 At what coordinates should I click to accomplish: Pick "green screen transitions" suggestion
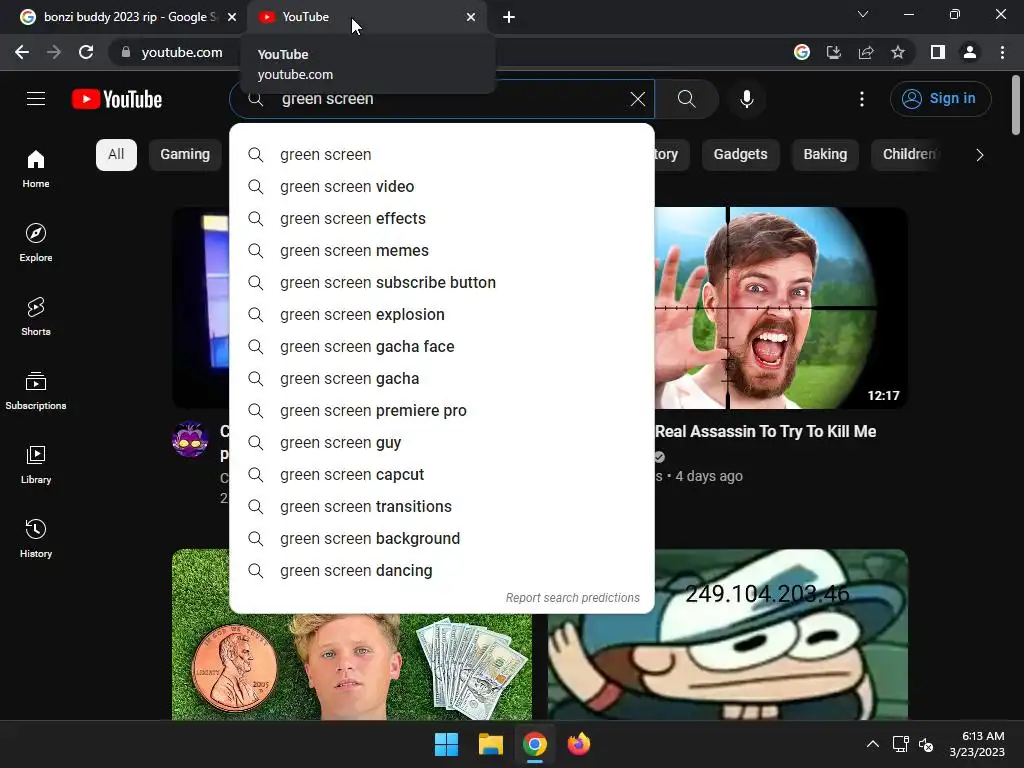[x=441, y=507]
